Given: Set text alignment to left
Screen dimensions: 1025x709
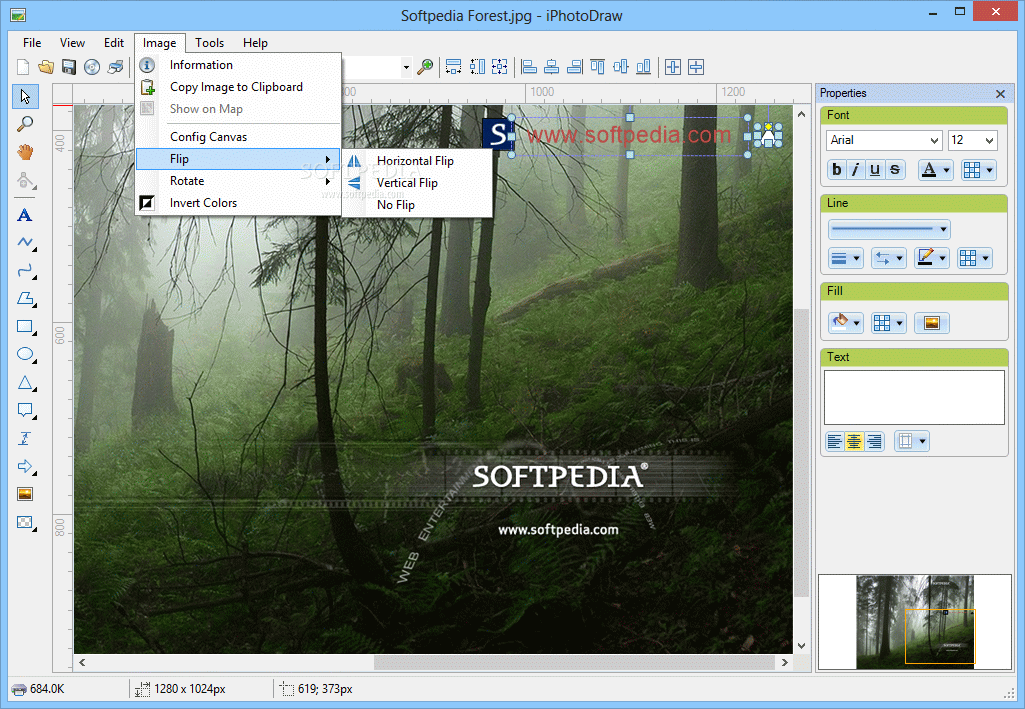Looking at the screenshot, I should coord(835,442).
